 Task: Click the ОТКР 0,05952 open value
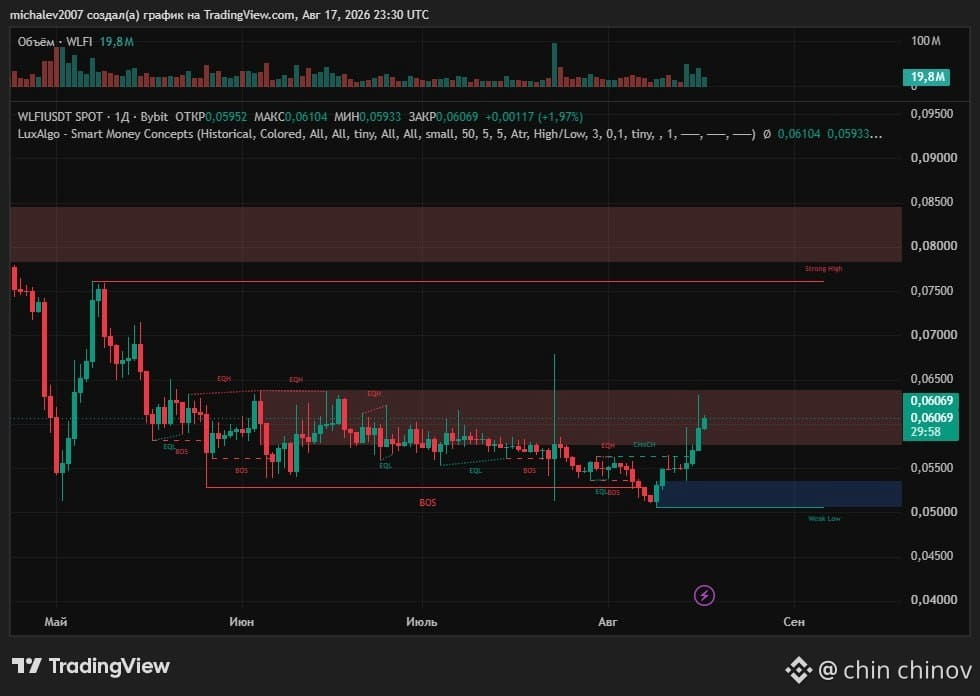point(211,117)
